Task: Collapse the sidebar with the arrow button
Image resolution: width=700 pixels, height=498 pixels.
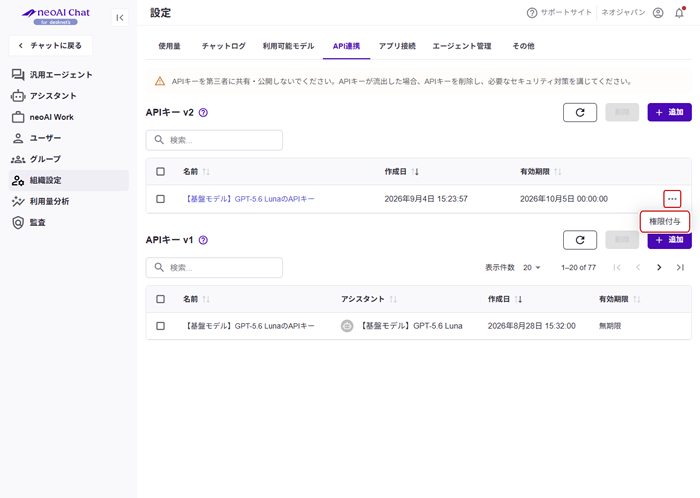Action: pos(120,18)
